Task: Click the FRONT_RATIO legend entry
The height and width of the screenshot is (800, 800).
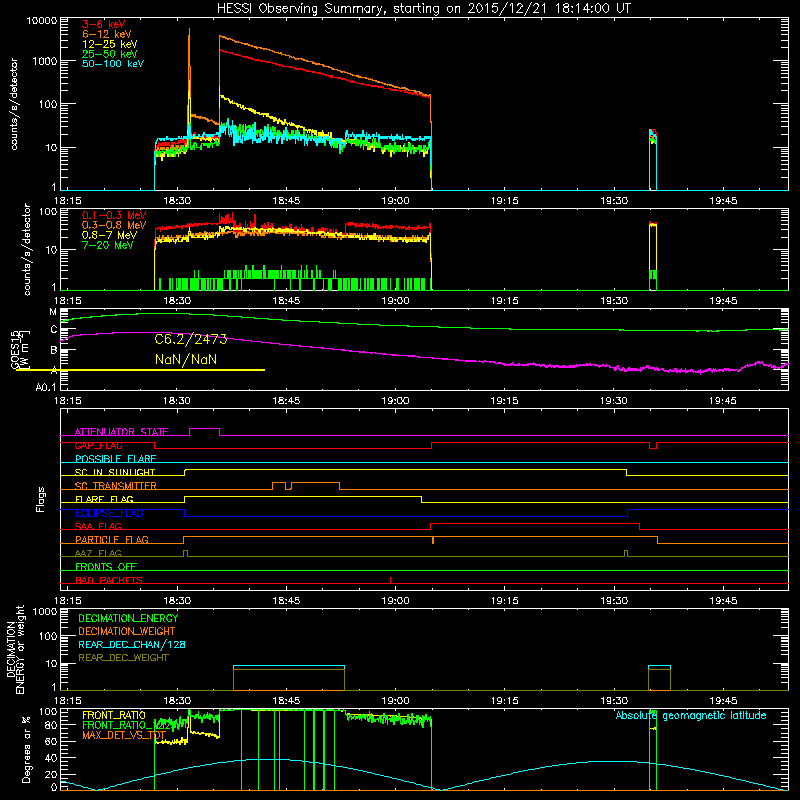Action: coord(114,715)
